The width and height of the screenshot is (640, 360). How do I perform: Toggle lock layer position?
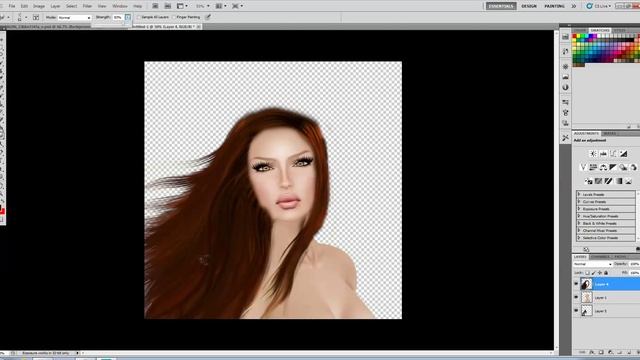pyautogui.click(x=600, y=273)
